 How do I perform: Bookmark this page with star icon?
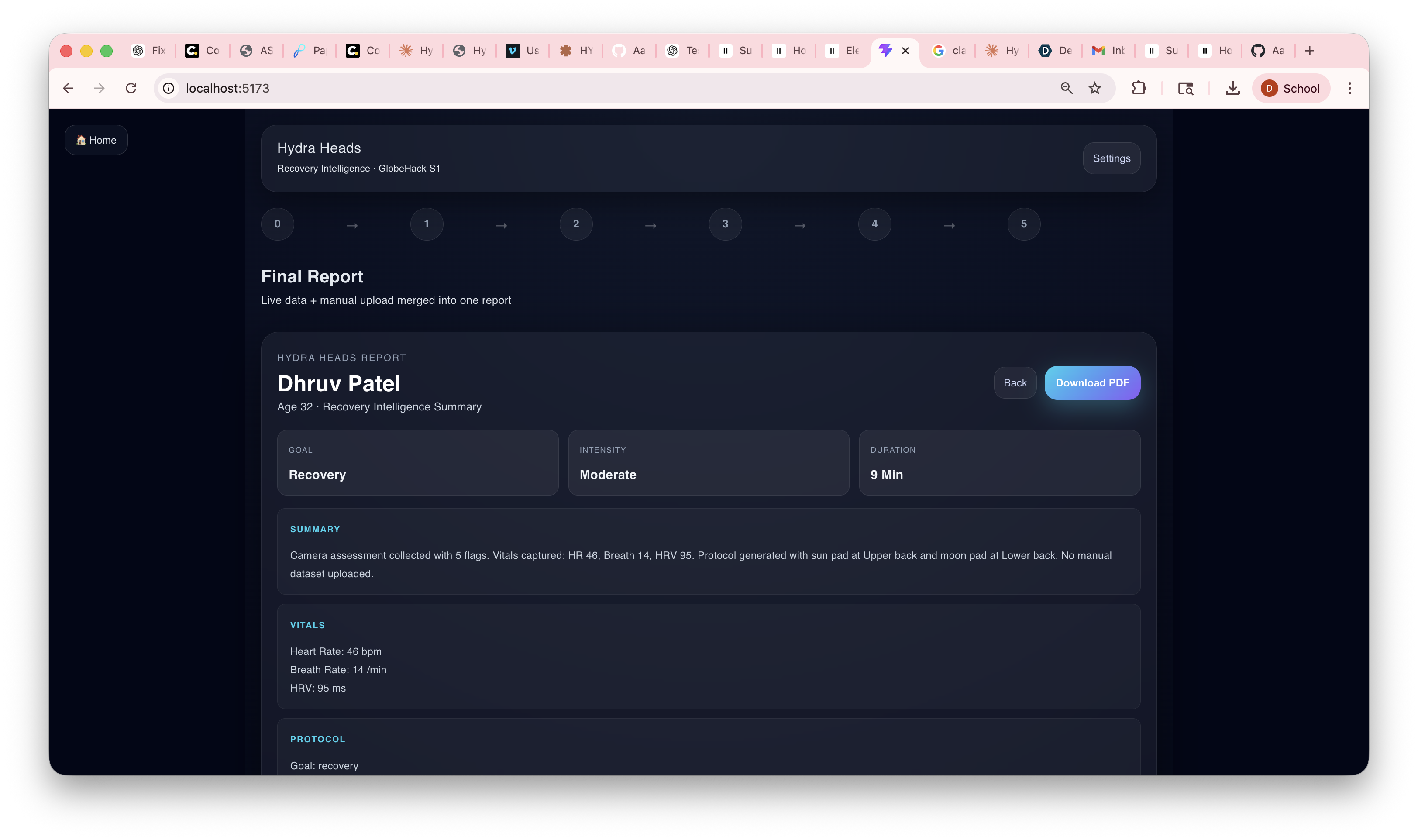point(1095,88)
